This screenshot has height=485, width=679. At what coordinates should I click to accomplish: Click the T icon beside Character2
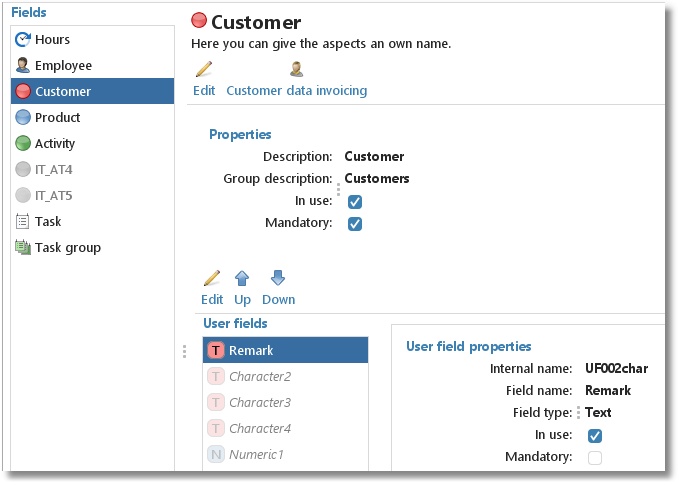coord(216,376)
